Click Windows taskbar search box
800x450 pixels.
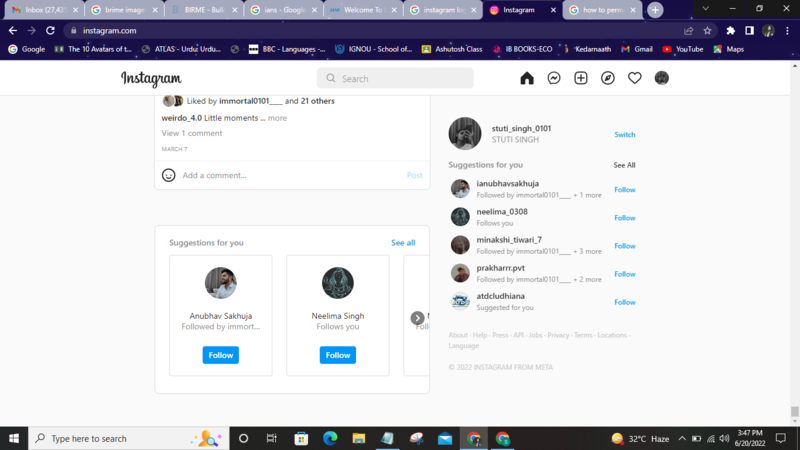(129, 438)
